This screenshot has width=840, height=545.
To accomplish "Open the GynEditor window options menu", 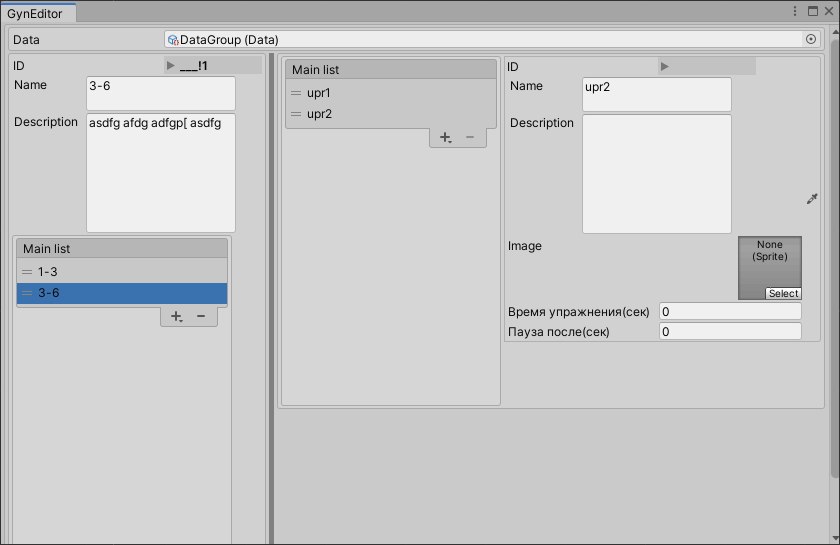I will [x=795, y=11].
